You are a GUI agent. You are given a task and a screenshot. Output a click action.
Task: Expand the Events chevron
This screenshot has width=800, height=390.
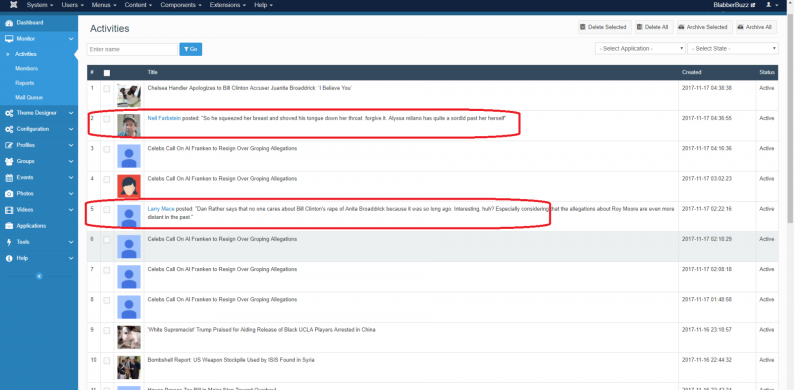pyautogui.click(x=71, y=178)
